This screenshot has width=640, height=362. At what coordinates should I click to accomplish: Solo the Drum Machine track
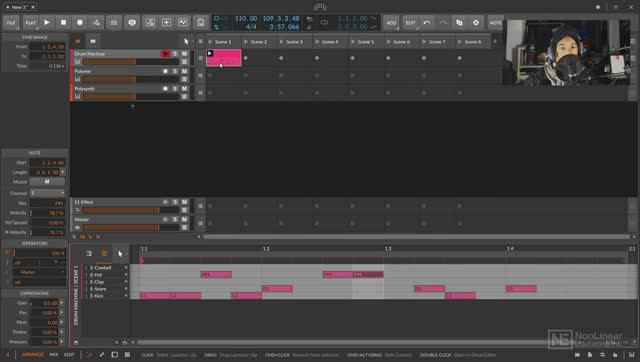(x=175, y=53)
